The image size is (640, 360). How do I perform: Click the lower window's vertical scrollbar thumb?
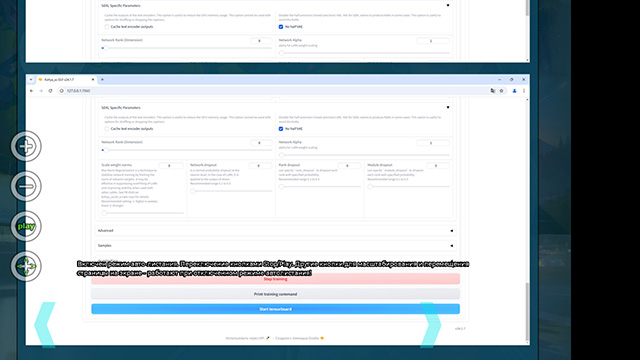pos(527,311)
